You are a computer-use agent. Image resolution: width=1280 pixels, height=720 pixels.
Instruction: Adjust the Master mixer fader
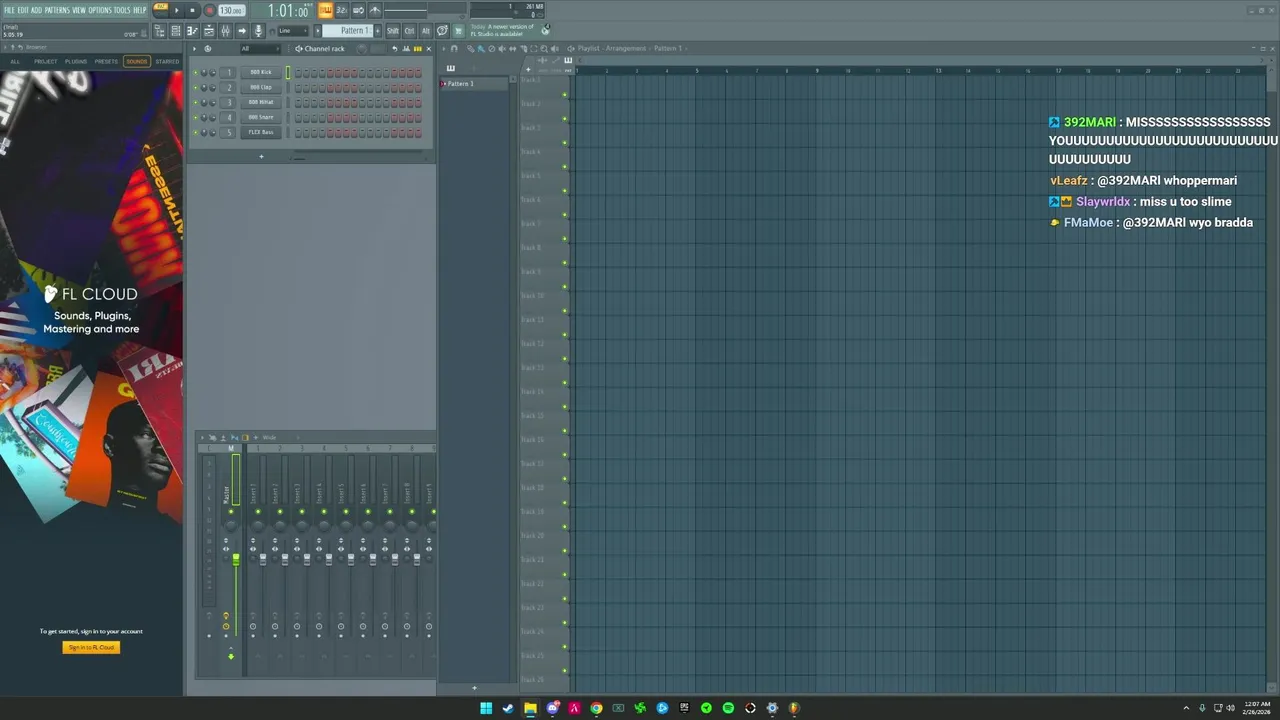pyautogui.click(x=236, y=560)
